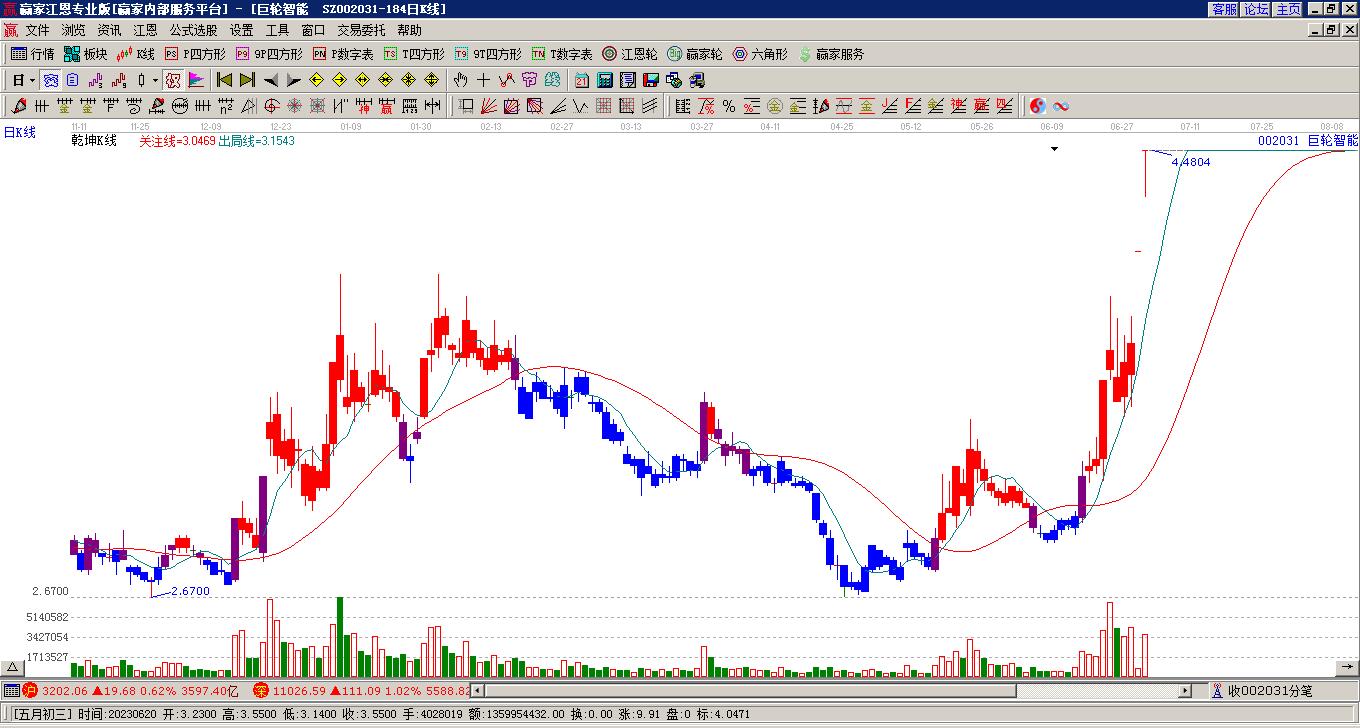This screenshot has height=728, width=1360.
Task: Open the 9T四方形 tool
Action: tap(488, 54)
